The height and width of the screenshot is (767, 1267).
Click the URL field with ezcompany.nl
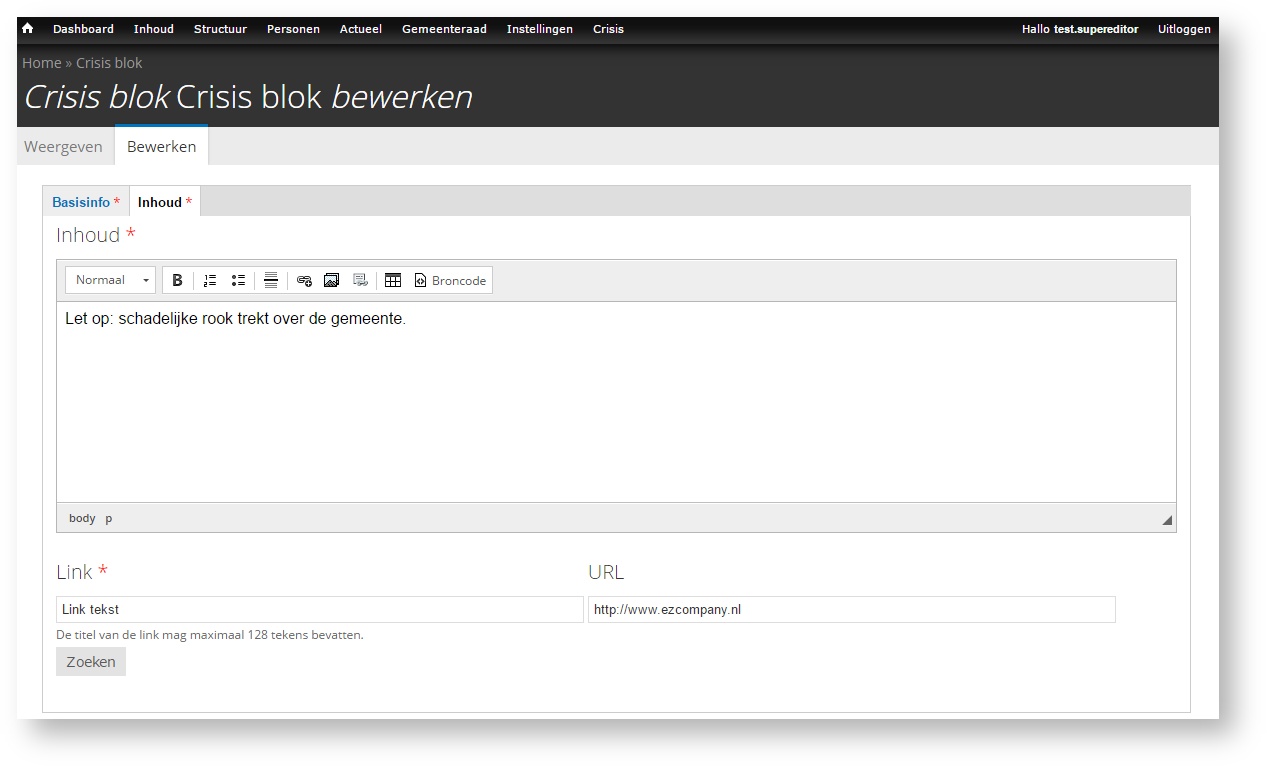coord(851,609)
